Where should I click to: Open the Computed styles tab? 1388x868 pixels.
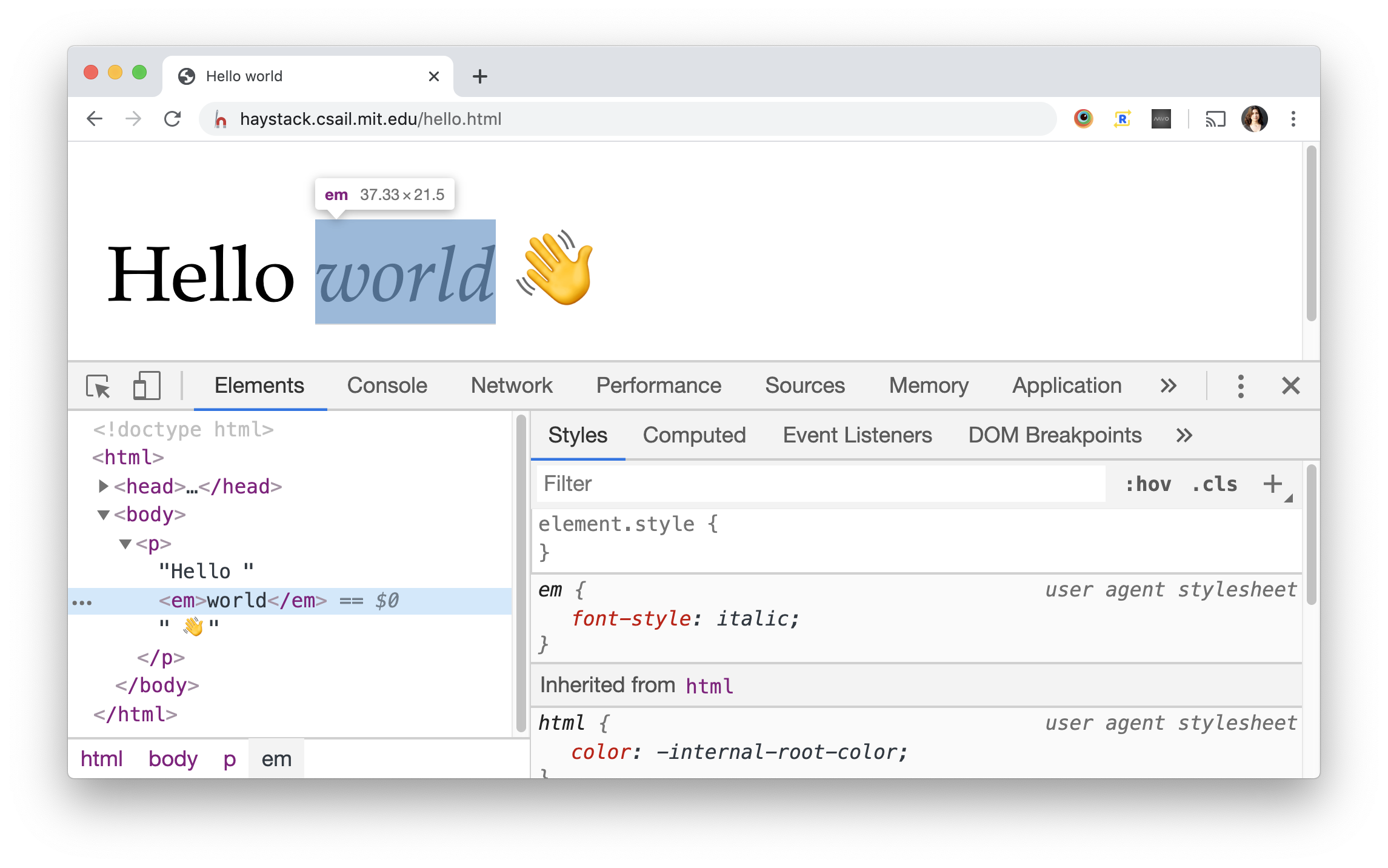(694, 435)
